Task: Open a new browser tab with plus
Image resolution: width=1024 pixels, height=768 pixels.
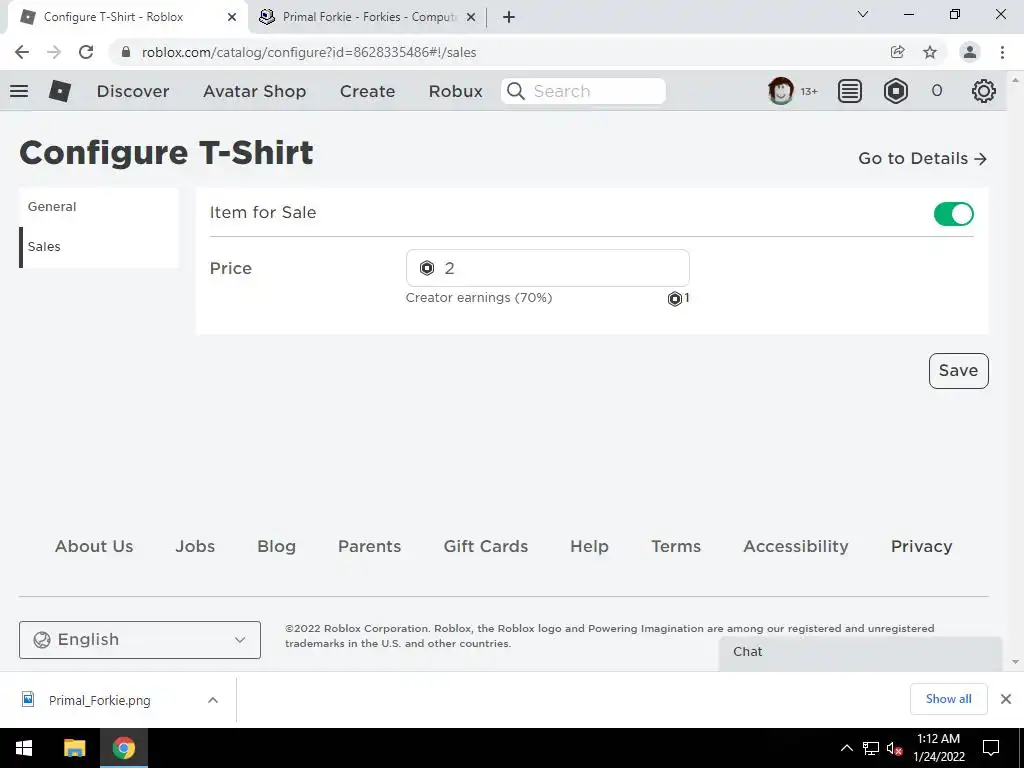Action: coord(509,17)
